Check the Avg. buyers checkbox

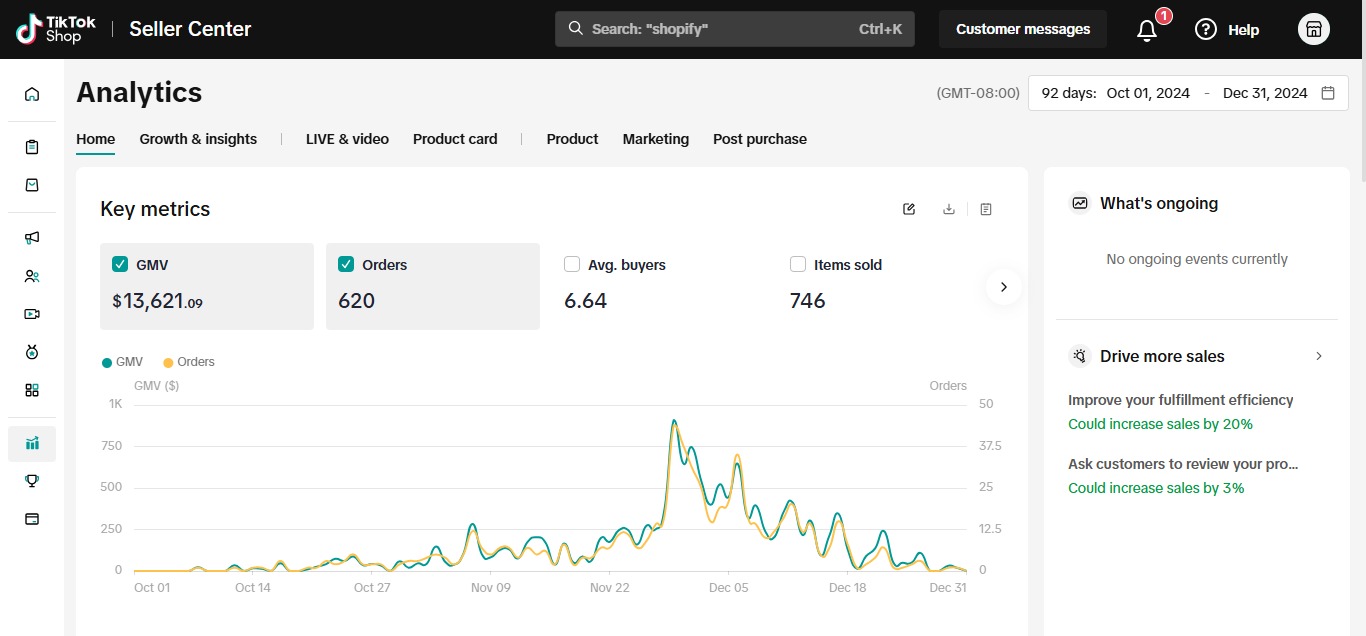pyautogui.click(x=572, y=264)
